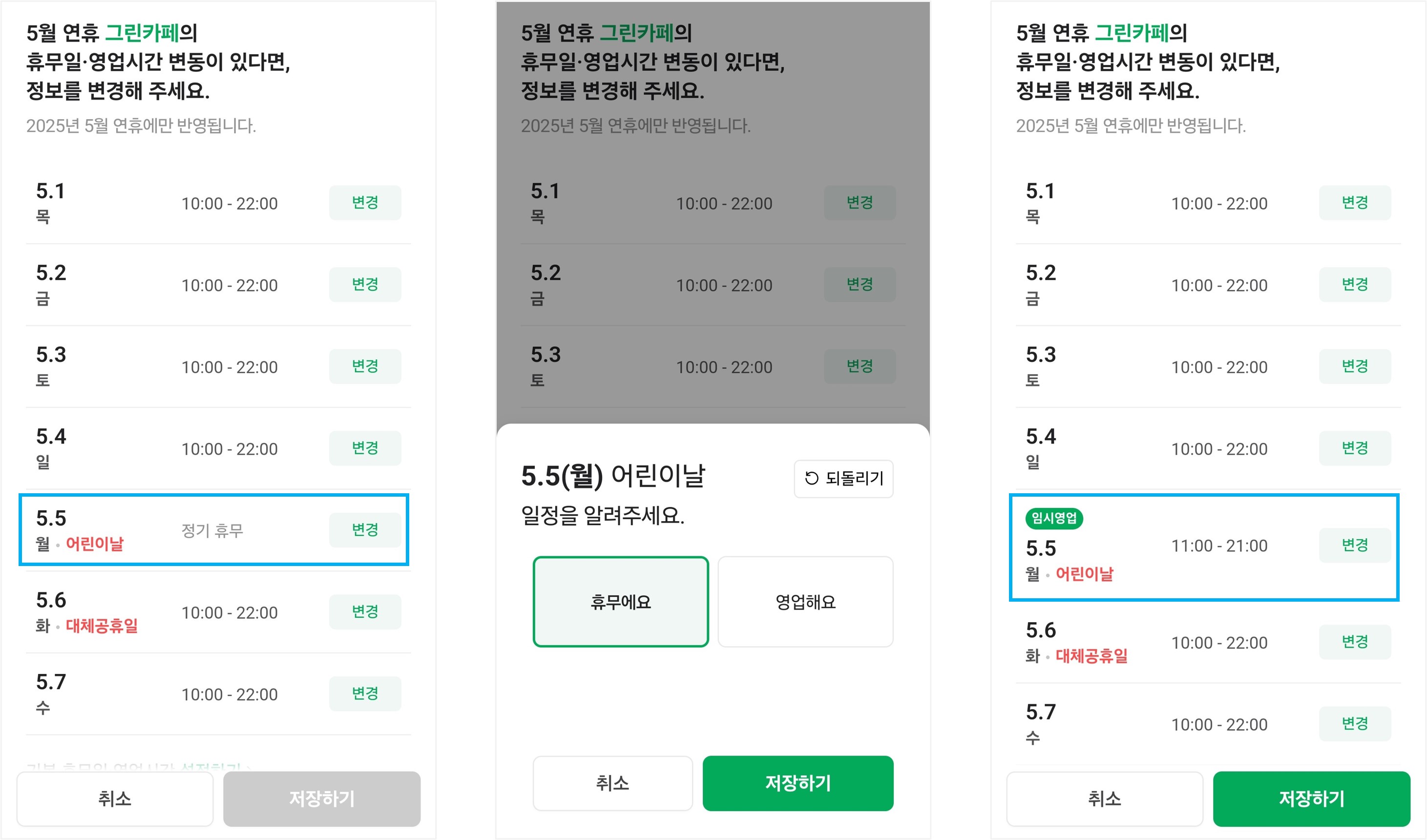
Task: Click green 저장하기 in the right panel
Action: [x=1311, y=798]
